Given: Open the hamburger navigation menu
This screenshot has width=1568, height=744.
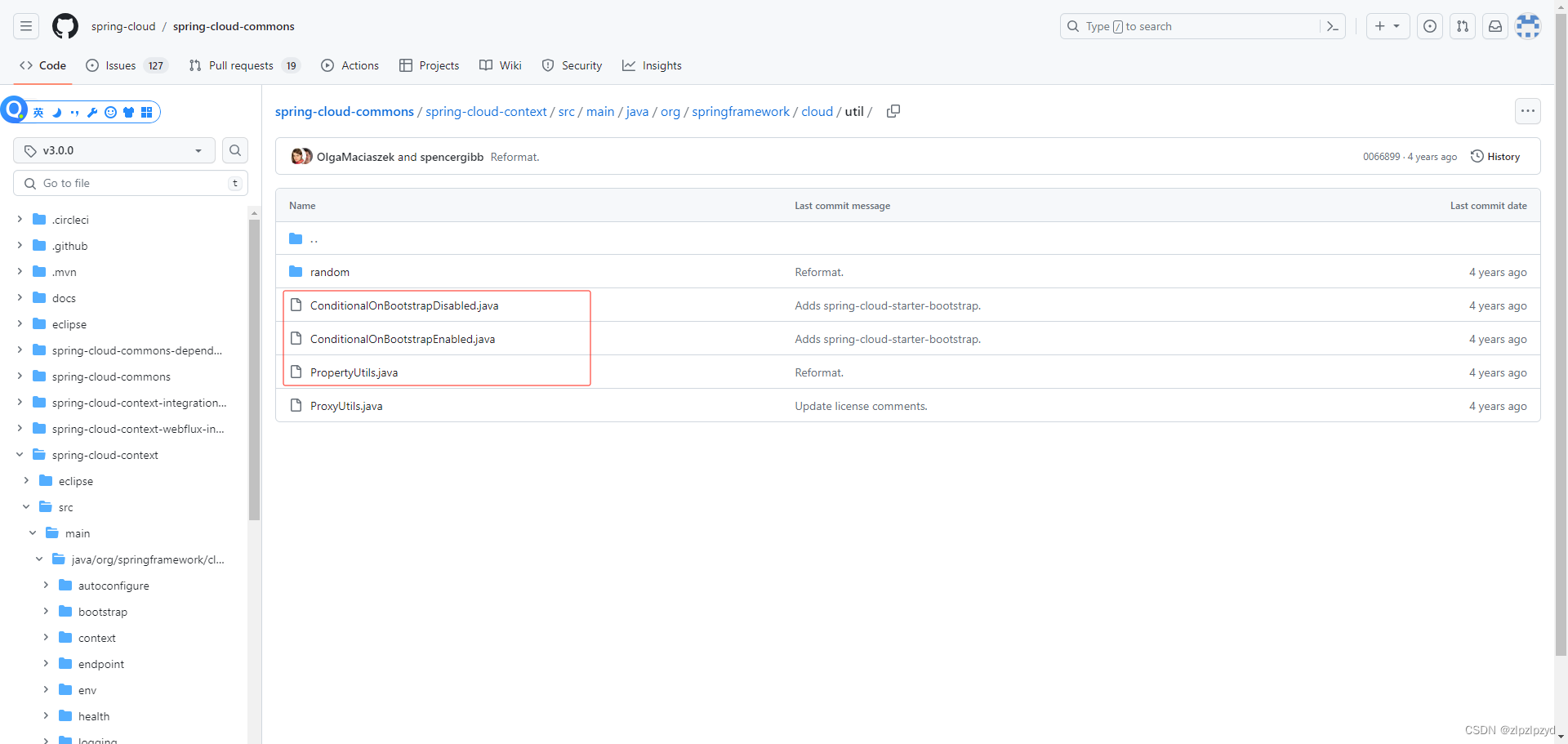Looking at the screenshot, I should click(25, 25).
